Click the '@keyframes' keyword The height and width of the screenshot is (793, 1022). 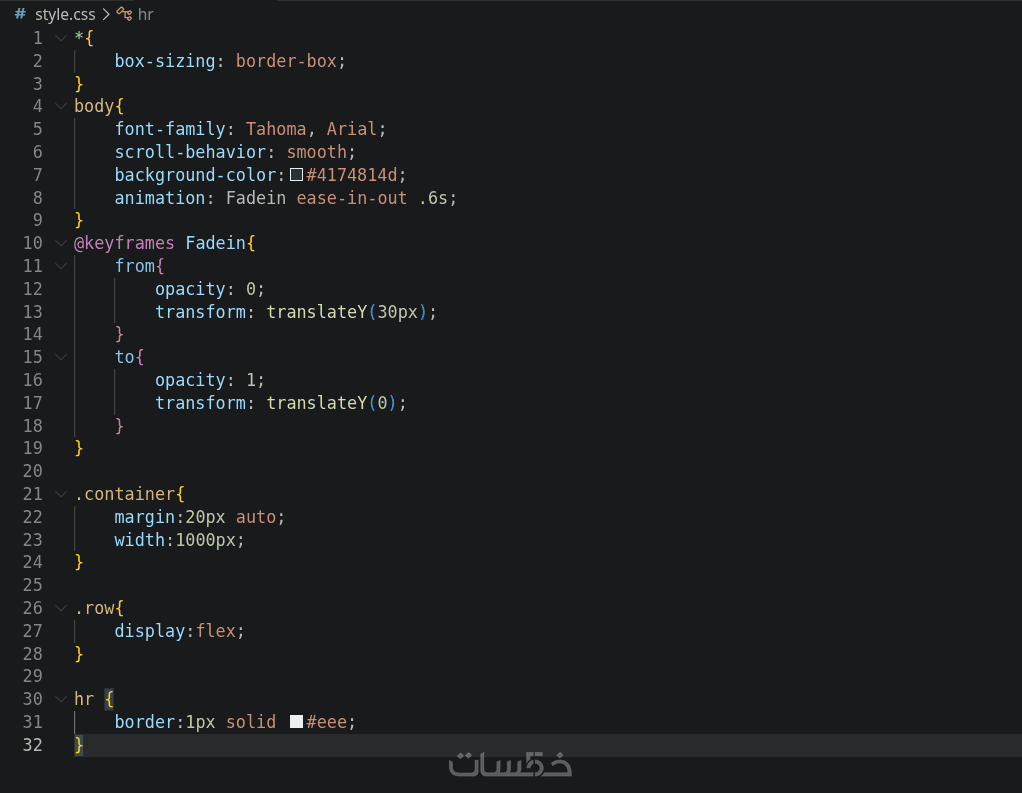[124, 243]
